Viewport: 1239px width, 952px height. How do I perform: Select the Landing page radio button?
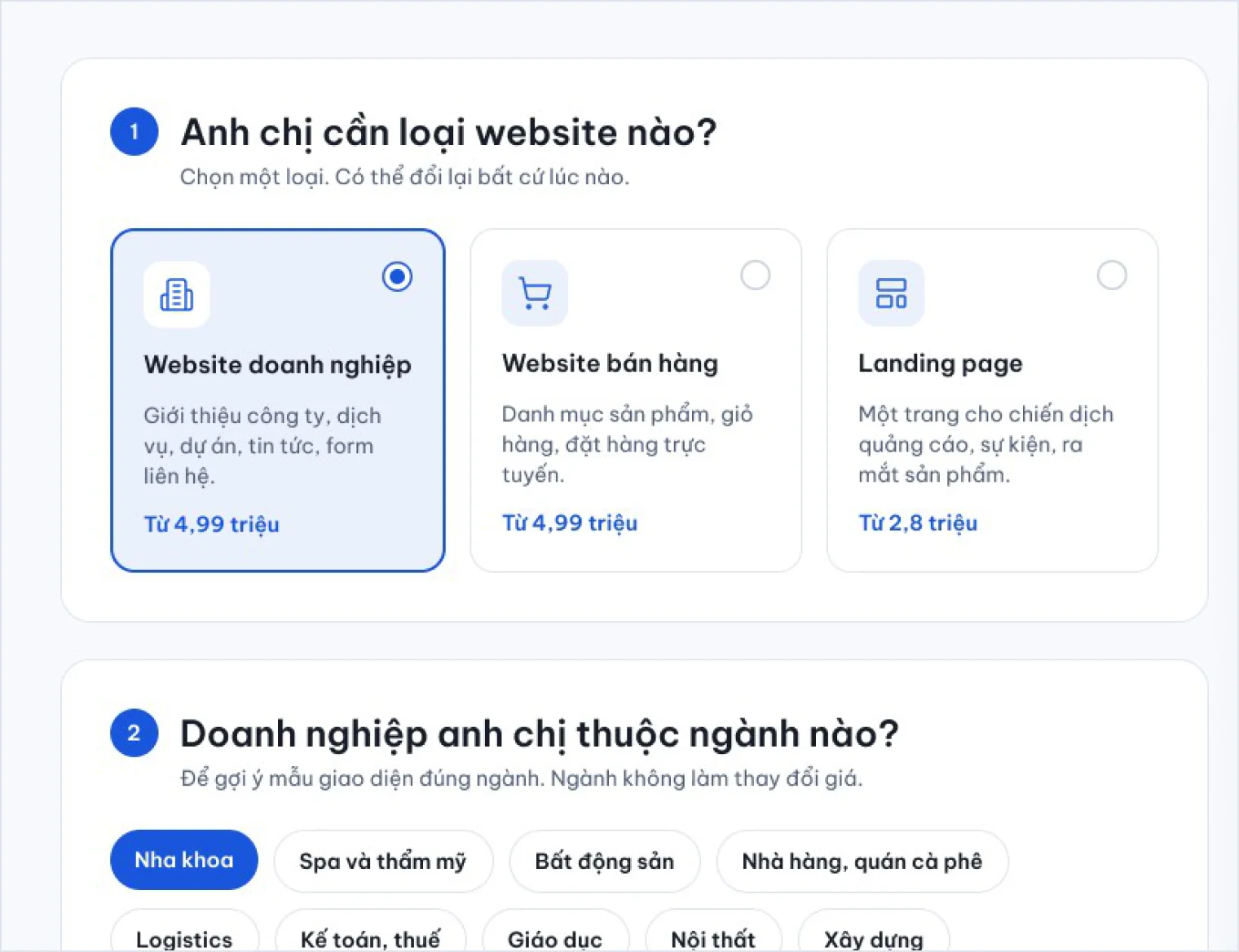coord(1112,275)
